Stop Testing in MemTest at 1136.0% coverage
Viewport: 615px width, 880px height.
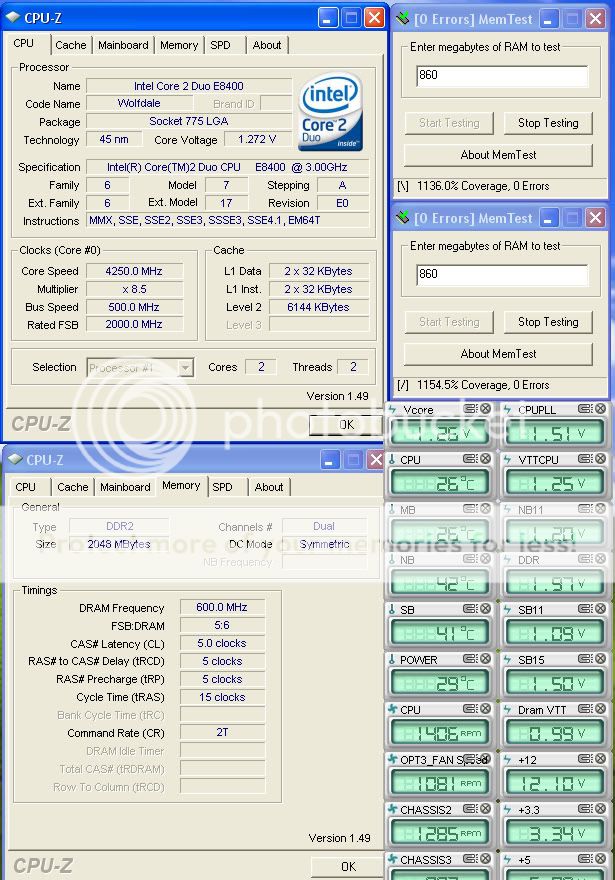[548, 123]
